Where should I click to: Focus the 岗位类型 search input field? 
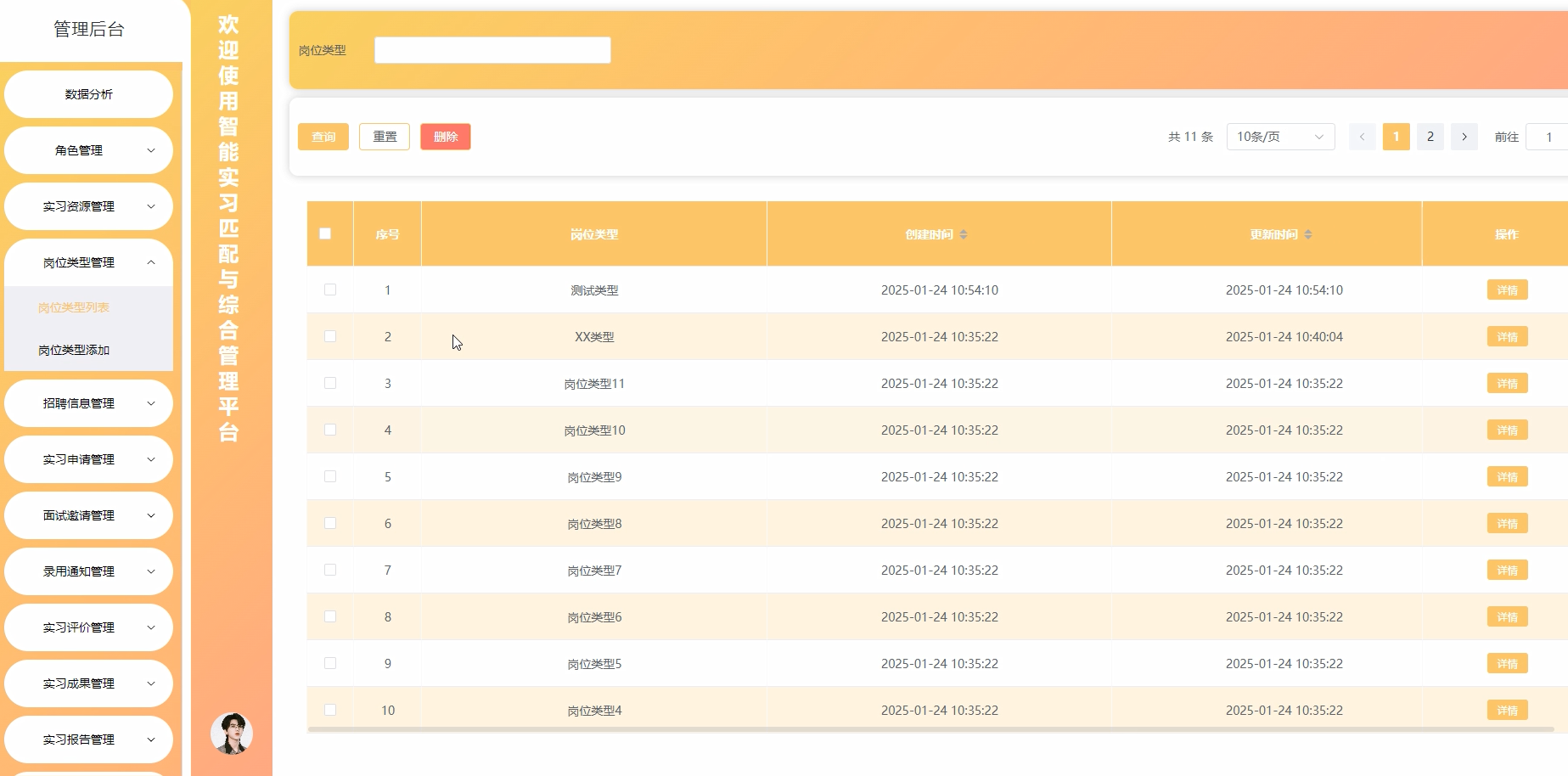492,50
